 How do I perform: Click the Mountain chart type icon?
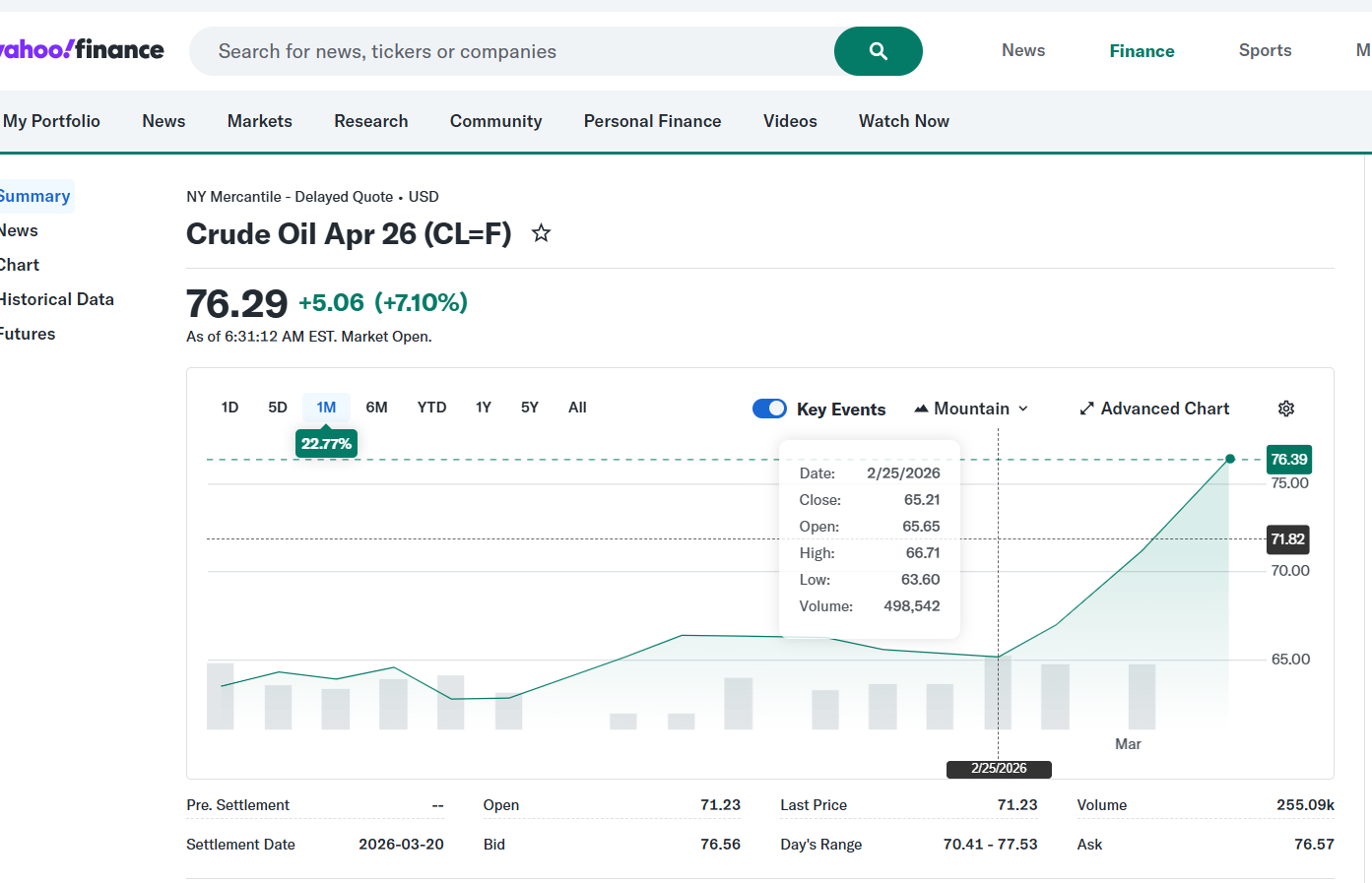click(x=921, y=409)
